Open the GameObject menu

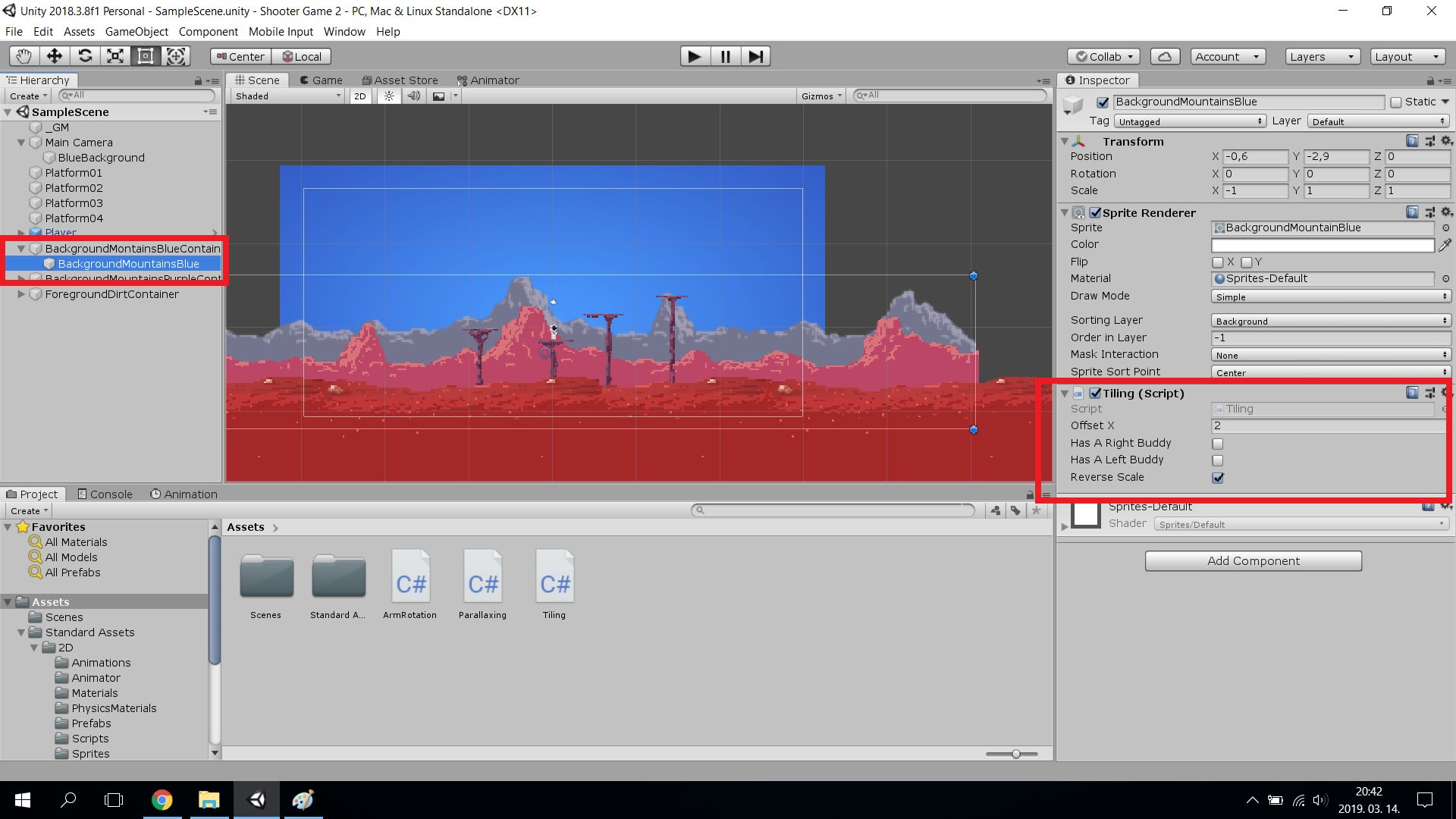pyautogui.click(x=136, y=32)
